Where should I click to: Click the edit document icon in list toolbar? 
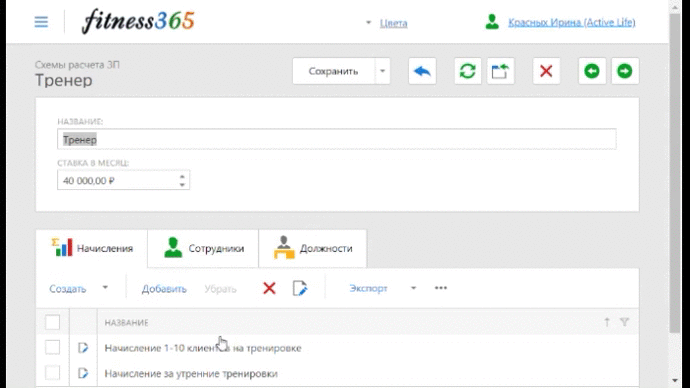(300, 289)
